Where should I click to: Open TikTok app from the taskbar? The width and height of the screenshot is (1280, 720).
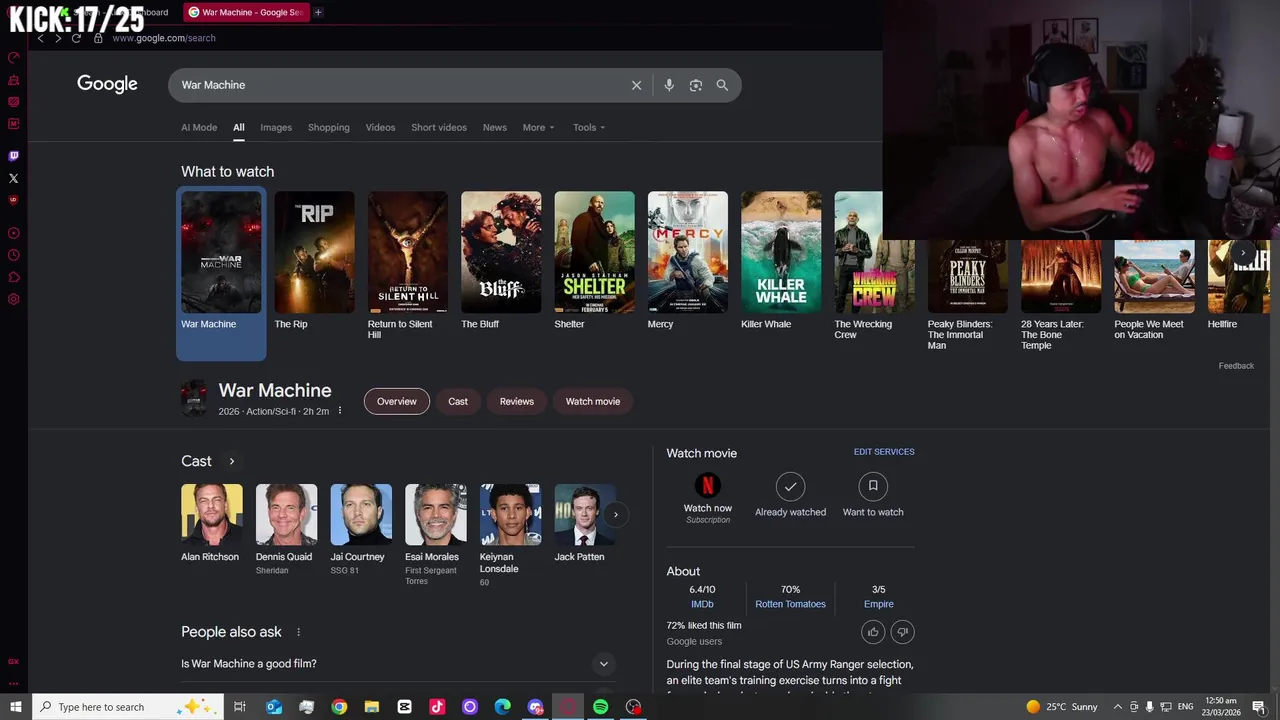[437, 707]
